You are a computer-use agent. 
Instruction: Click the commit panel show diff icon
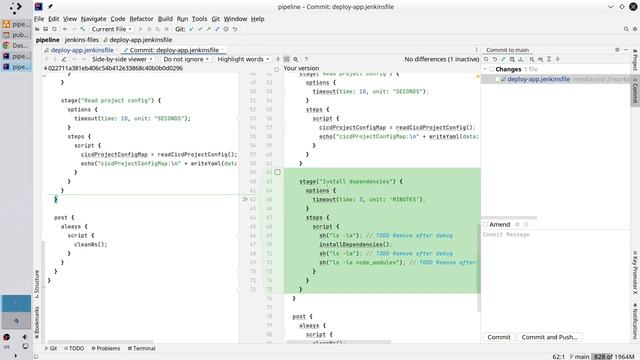(x=503, y=59)
